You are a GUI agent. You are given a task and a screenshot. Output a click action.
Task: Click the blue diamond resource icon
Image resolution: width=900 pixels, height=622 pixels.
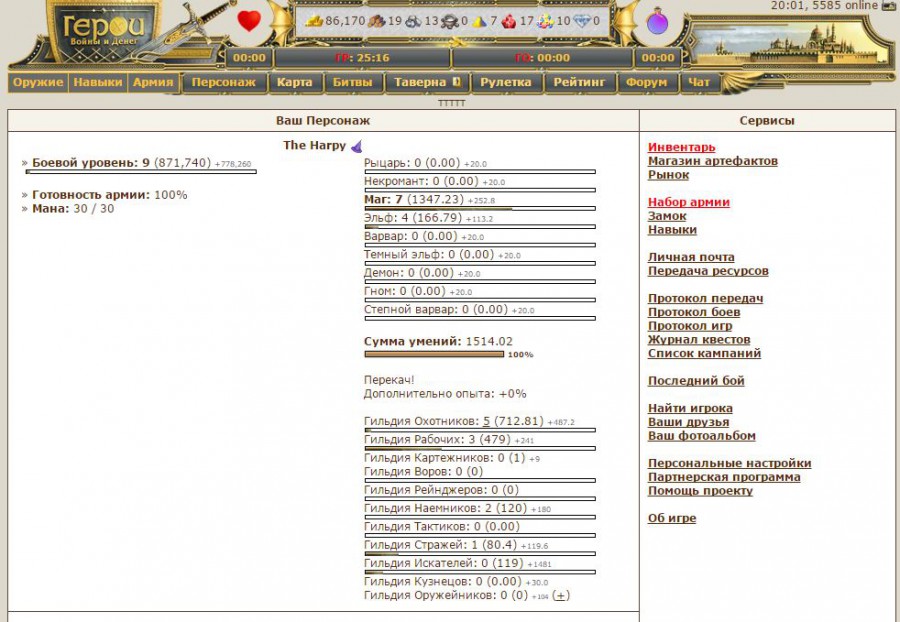coord(581,21)
